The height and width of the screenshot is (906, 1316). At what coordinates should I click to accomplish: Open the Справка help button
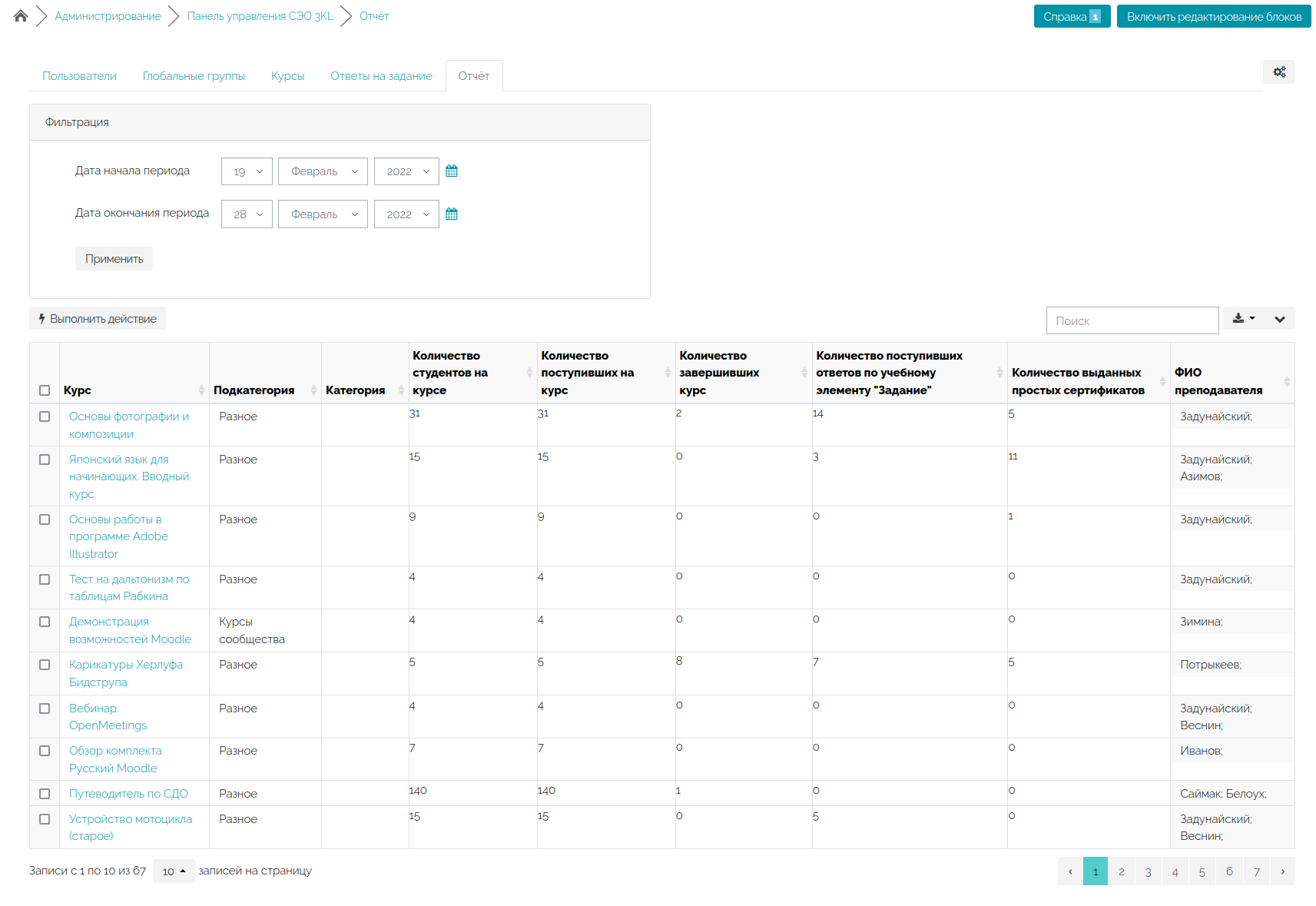(1072, 16)
